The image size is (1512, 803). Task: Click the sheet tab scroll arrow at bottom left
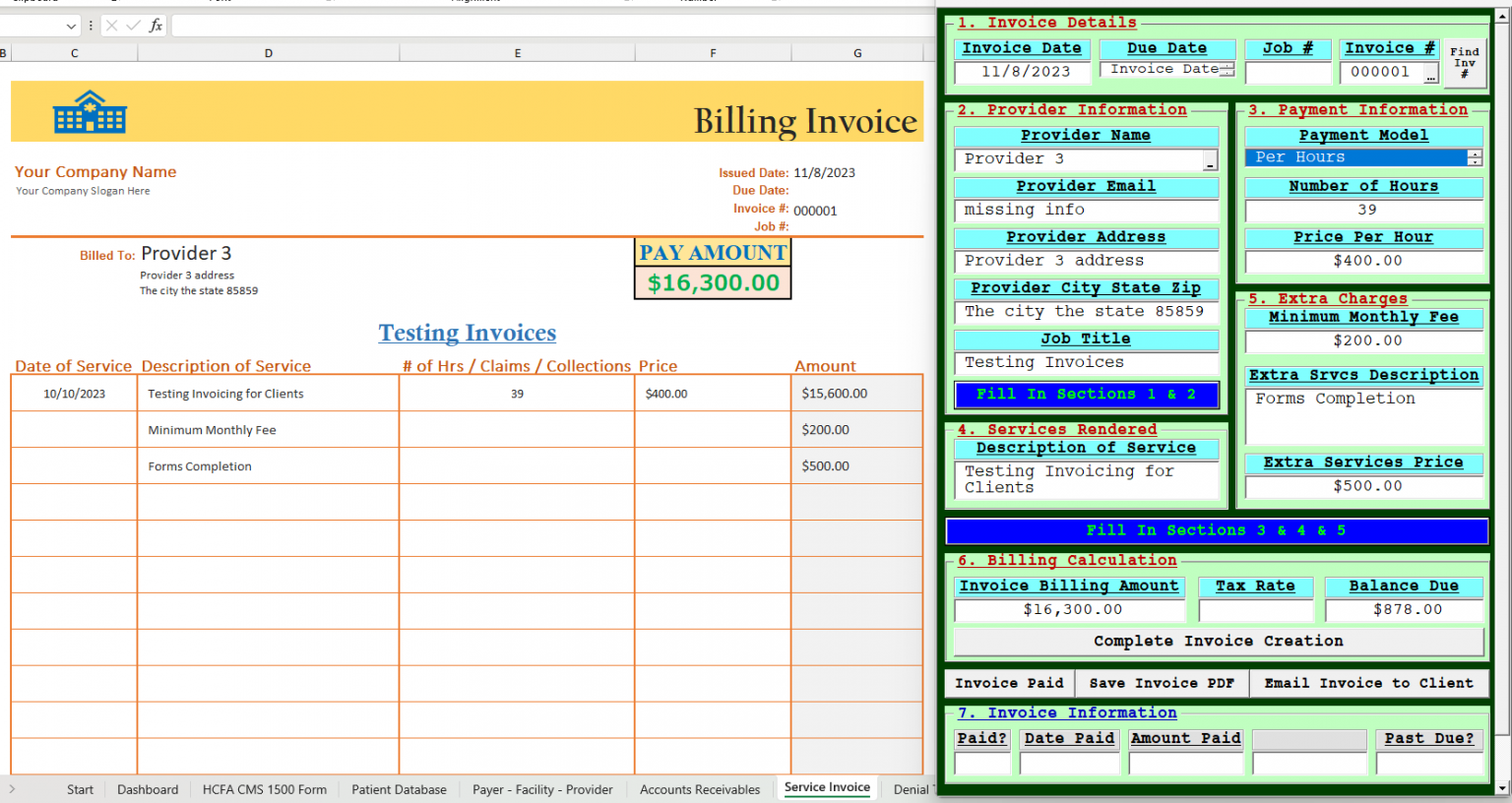[x=12, y=789]
